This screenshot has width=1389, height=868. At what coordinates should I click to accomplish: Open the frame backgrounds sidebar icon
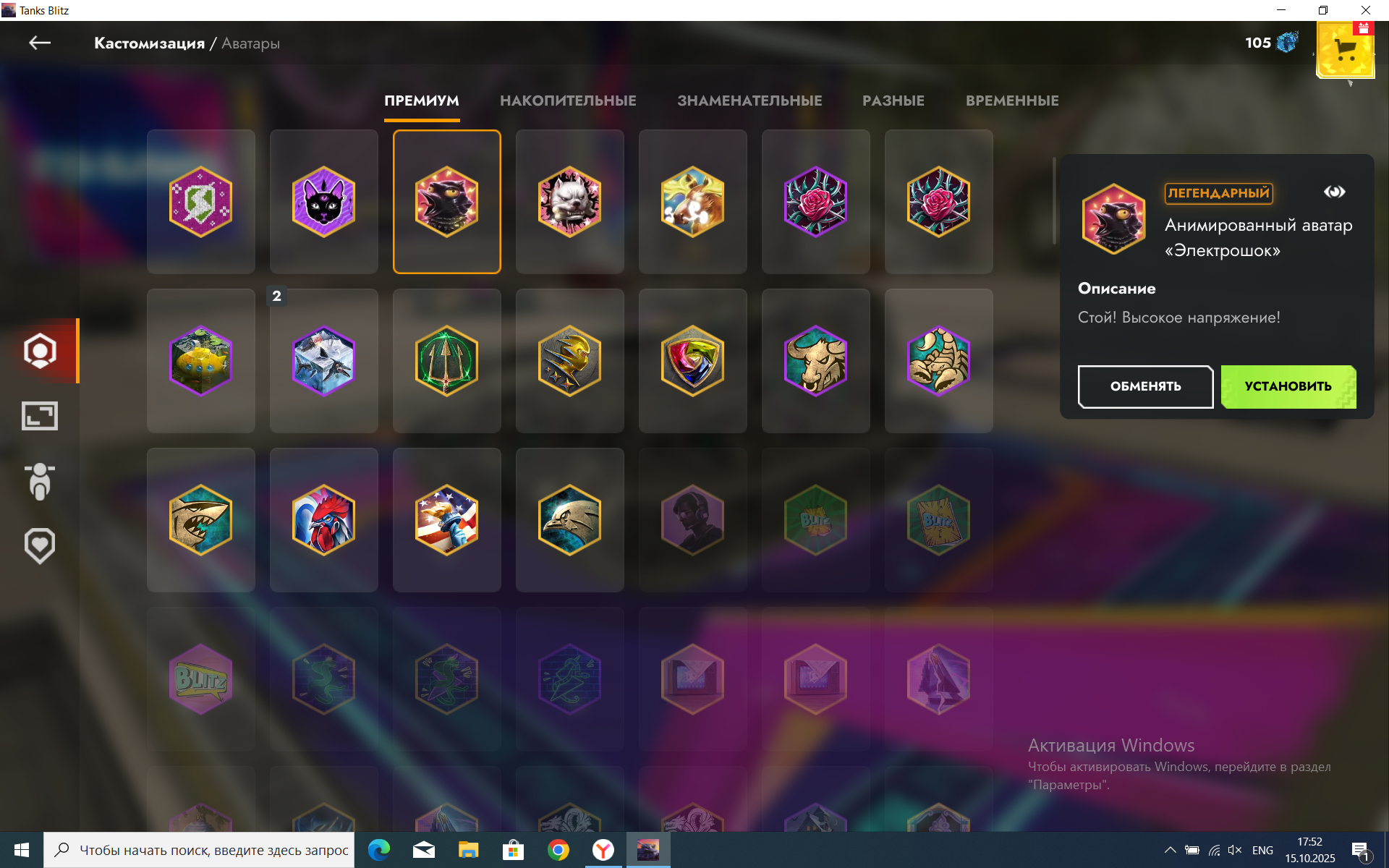click(x=40, y=416)
